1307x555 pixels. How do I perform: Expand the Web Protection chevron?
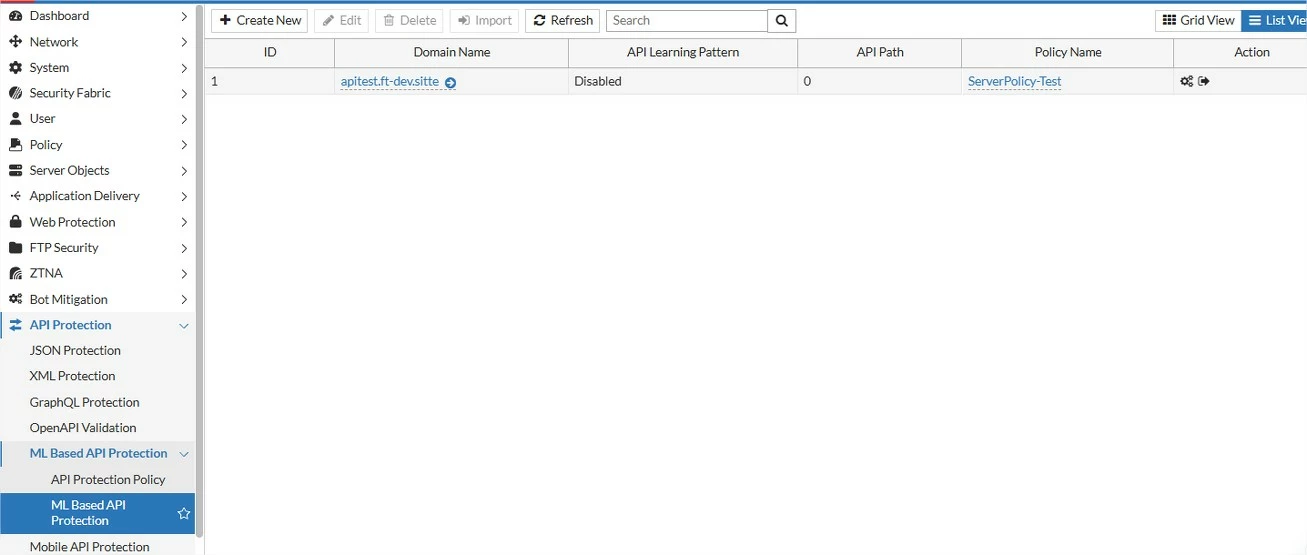pos(184,222)
